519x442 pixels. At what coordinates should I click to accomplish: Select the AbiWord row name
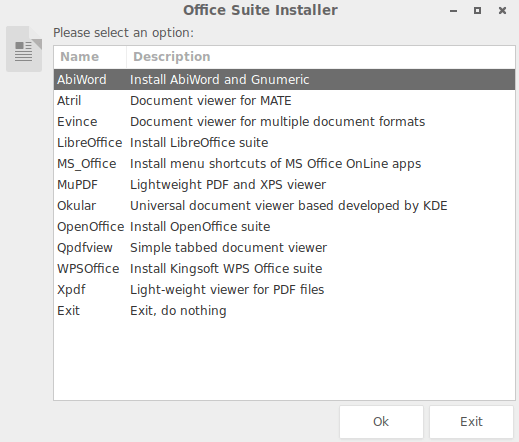(82, 80)
